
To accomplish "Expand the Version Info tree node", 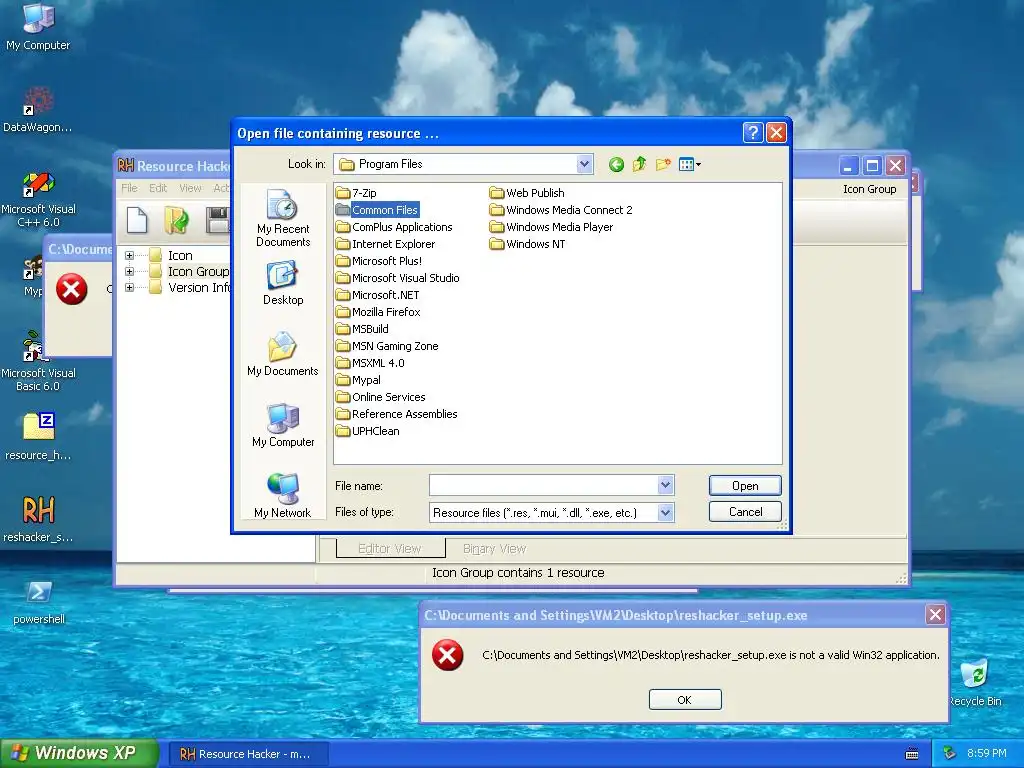I will [129, 287].
